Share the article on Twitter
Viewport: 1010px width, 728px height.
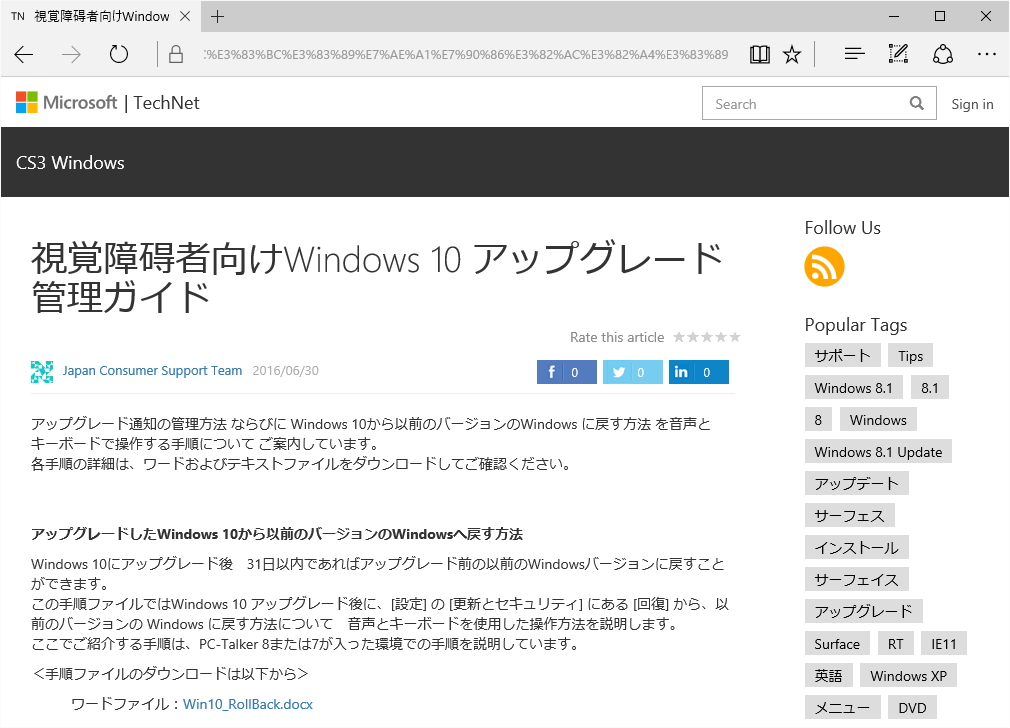tap(631, 371)
